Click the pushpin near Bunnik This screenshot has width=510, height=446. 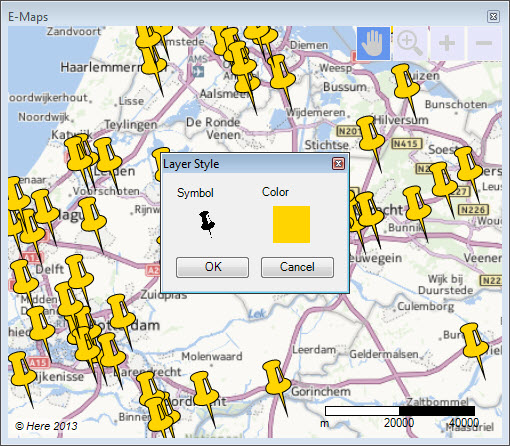tap(417, 208)
